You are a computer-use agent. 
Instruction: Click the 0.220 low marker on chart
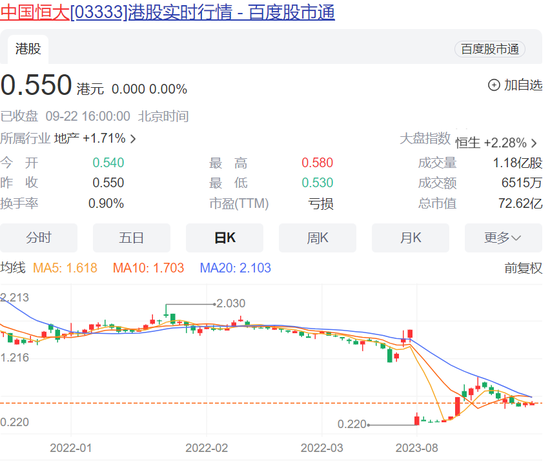pyautogui.click(x=351, y=424)
